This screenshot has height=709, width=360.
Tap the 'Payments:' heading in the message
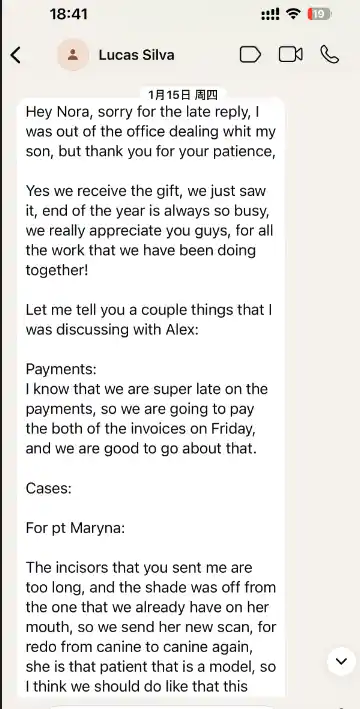click(x=61, y=369)
